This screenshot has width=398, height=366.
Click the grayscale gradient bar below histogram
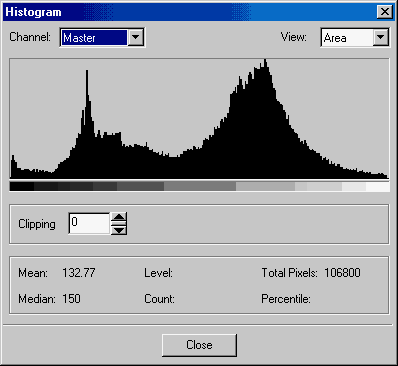coord(199,186)
